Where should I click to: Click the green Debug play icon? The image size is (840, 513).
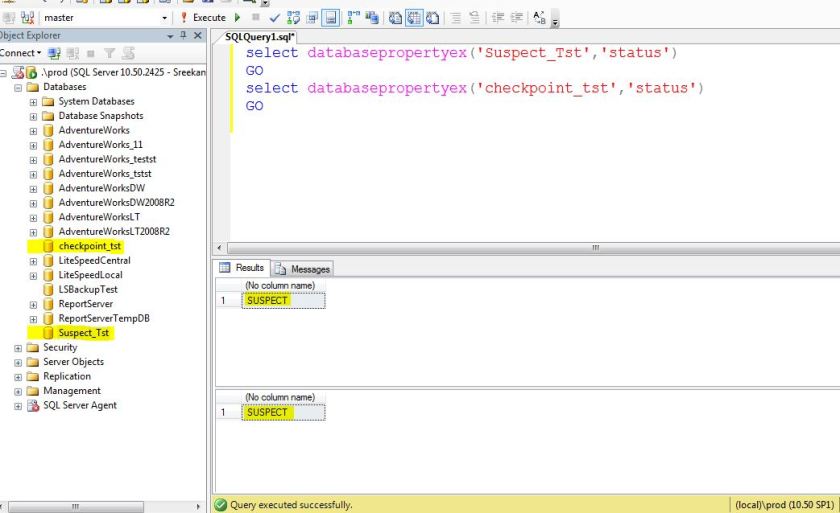(x=238, y=17)
